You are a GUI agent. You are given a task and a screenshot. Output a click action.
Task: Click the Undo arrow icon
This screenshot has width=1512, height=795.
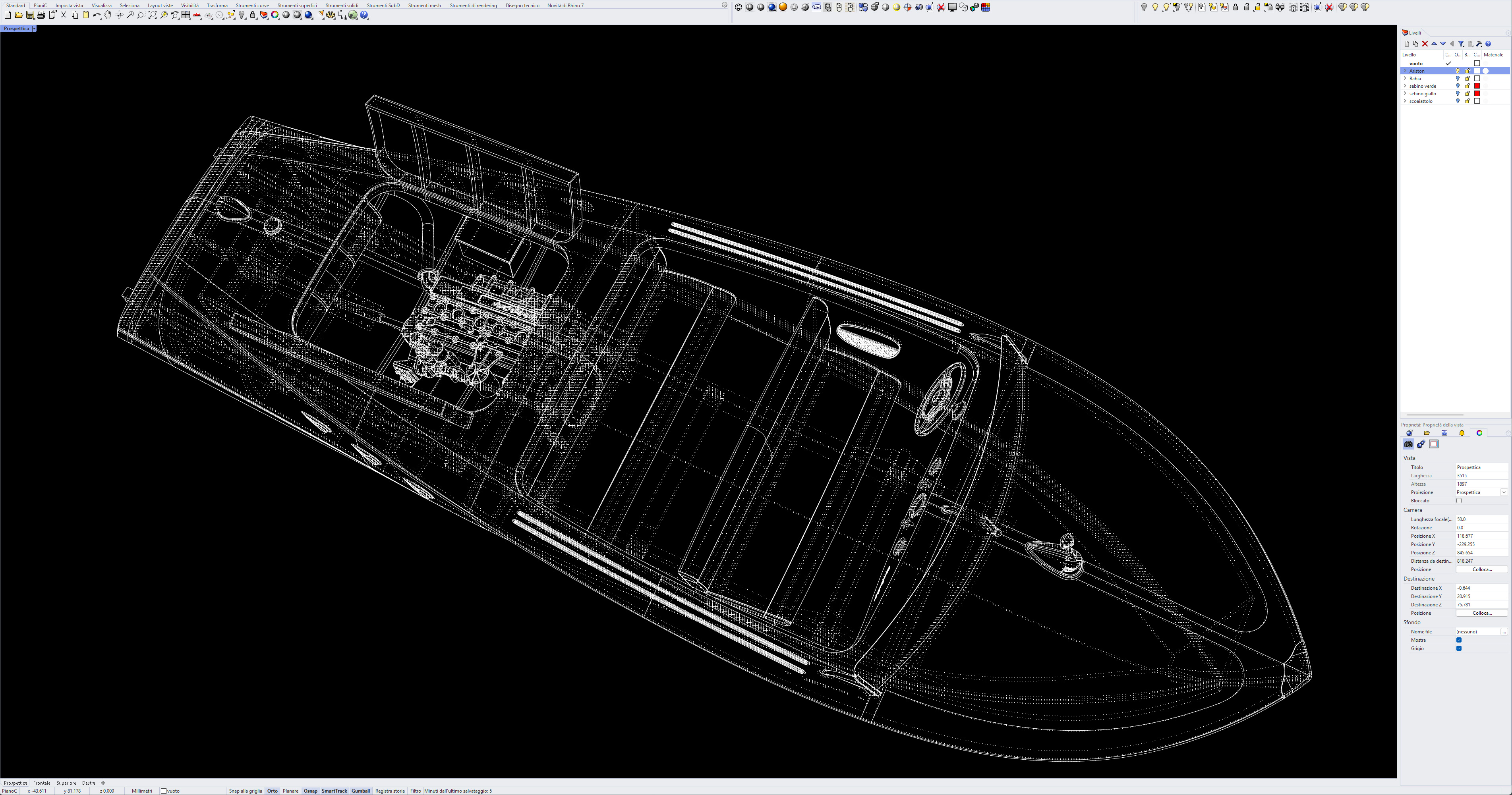96,15
